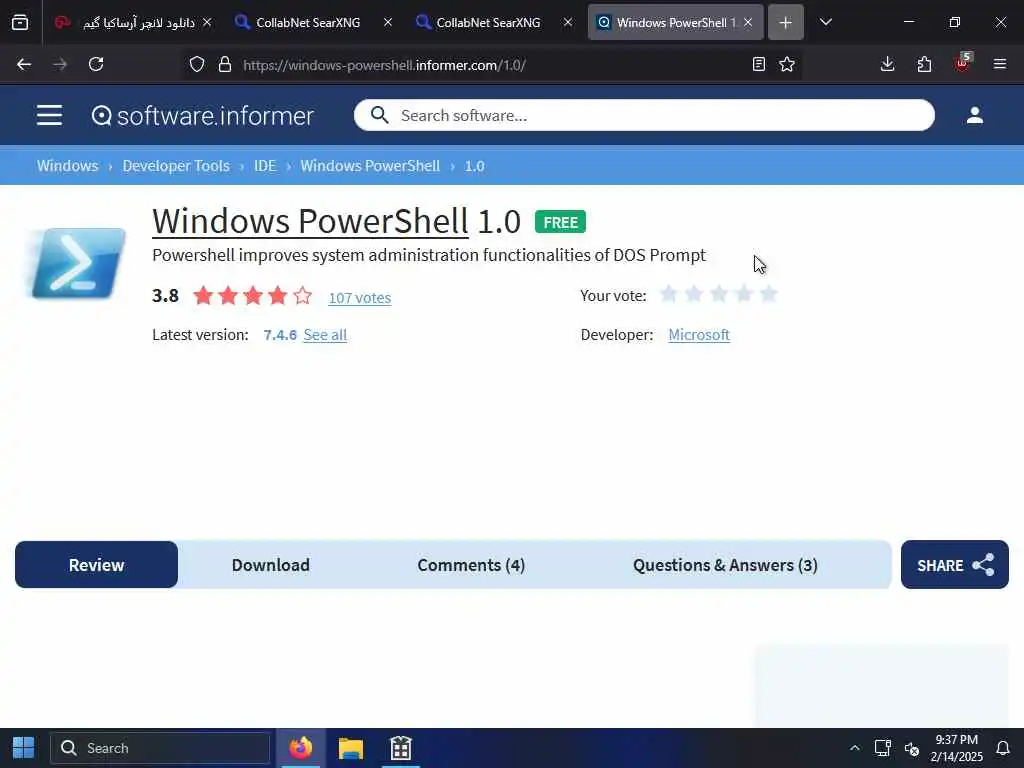Switch to the Review tab
1024x768 pixels.
pos(97,565)
